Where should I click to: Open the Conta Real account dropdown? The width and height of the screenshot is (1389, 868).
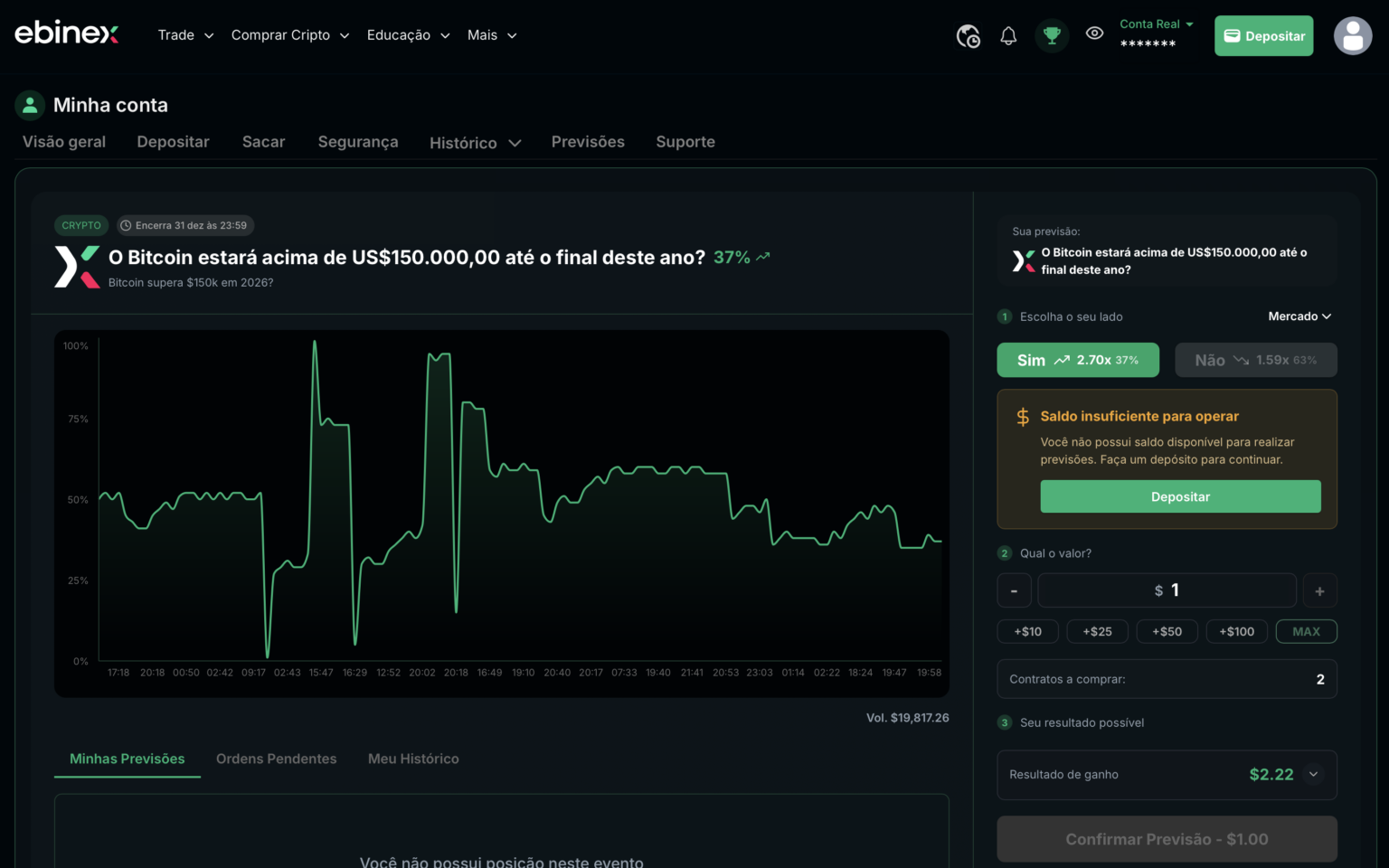[1157, 24]
